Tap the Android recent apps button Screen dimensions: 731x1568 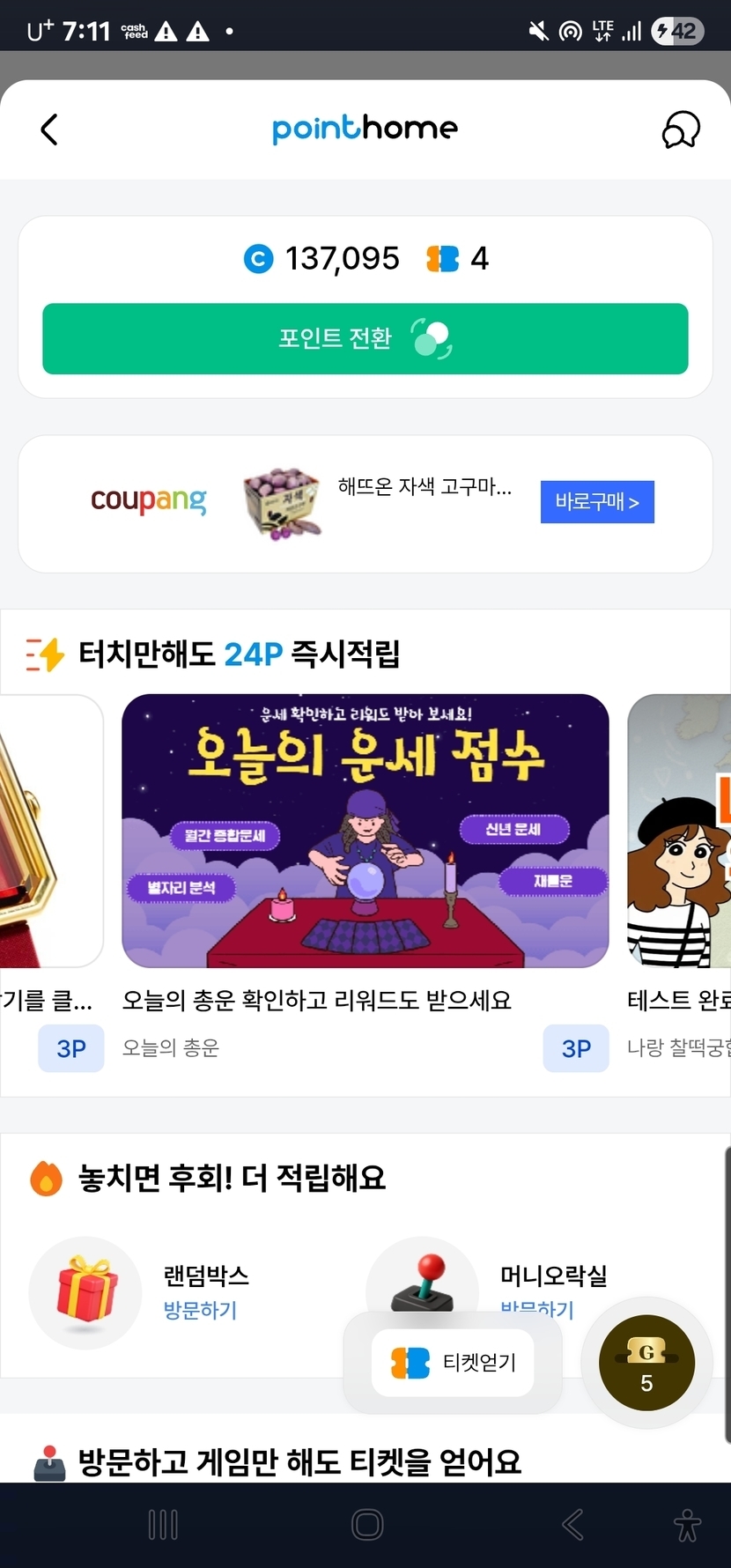click(x=163, y=1525)
